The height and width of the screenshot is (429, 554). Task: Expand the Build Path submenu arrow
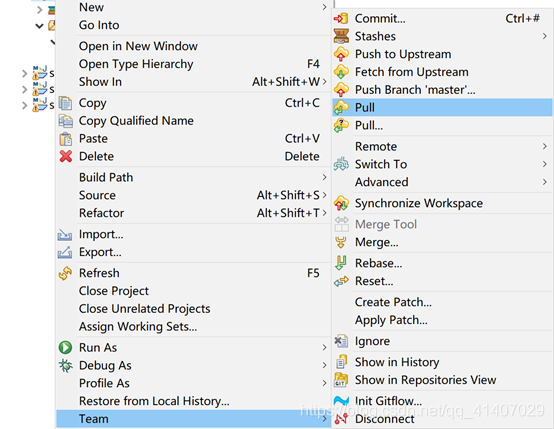tap(324, 177)
